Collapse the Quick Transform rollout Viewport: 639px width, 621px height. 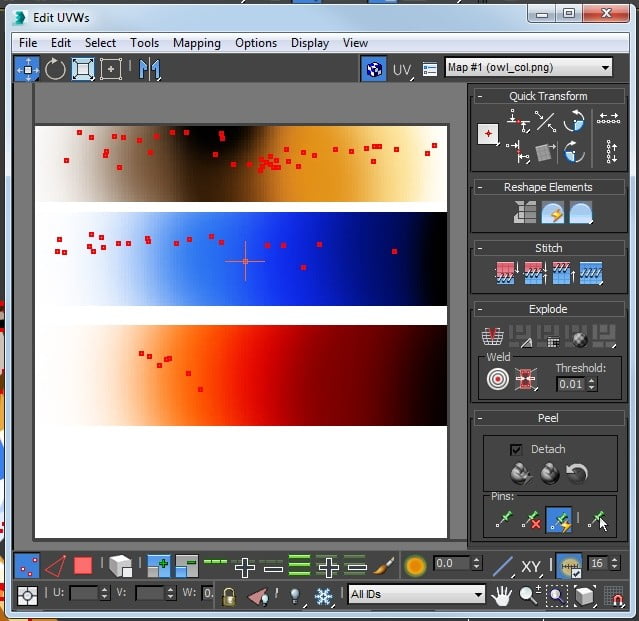click(548, 96)
